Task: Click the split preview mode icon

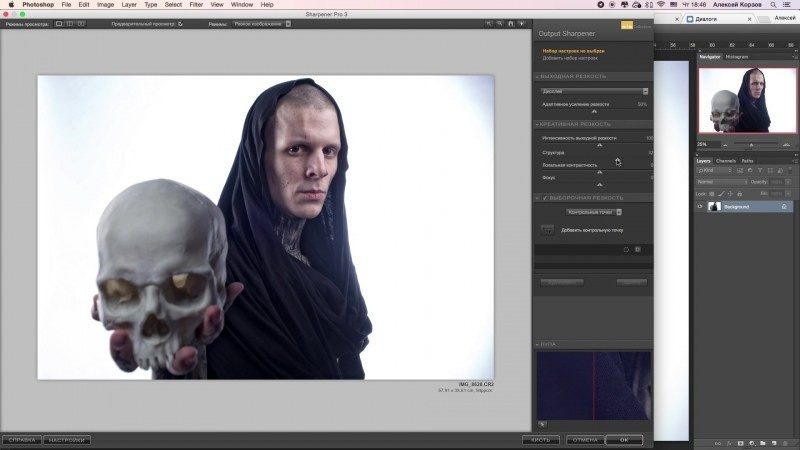Action: [x=69, y=22]
